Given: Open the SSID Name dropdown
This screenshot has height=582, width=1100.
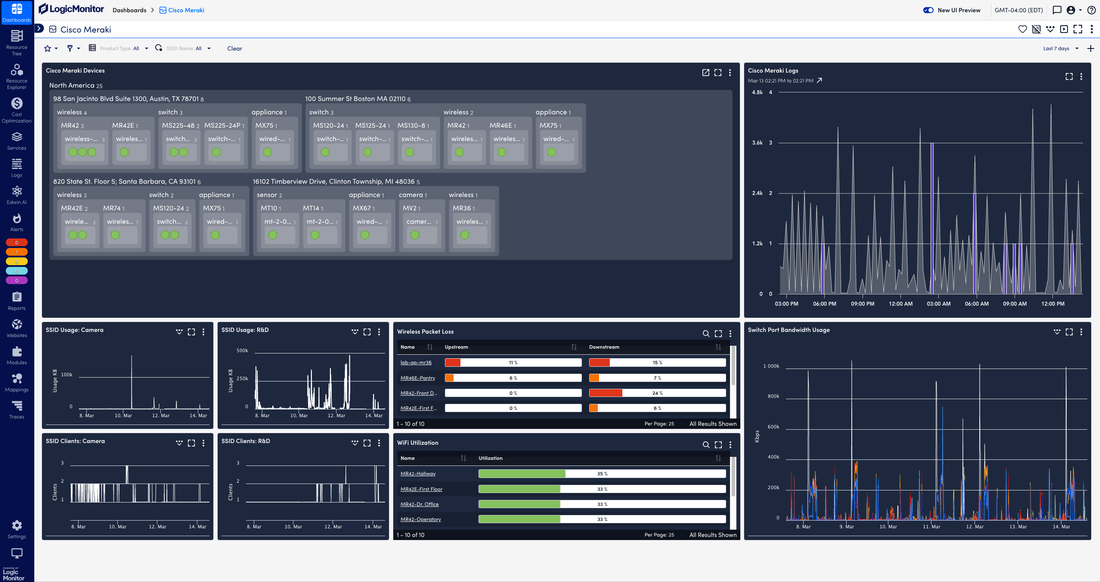Looking at the screenshot, I should coord(209,48).
